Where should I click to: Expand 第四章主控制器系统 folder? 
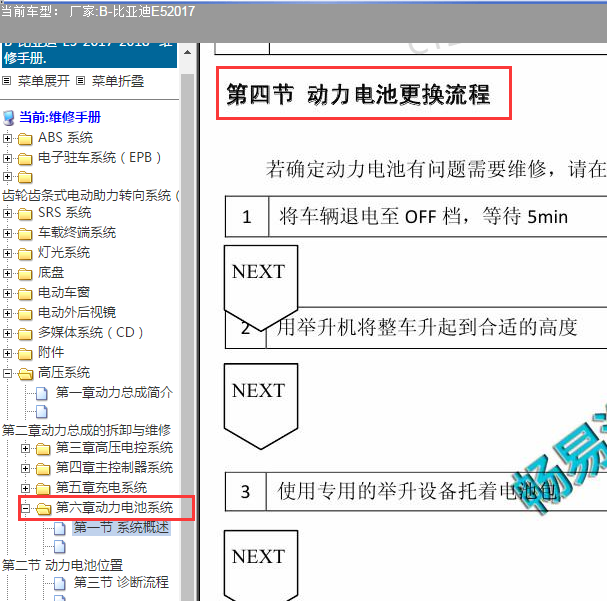25,469
